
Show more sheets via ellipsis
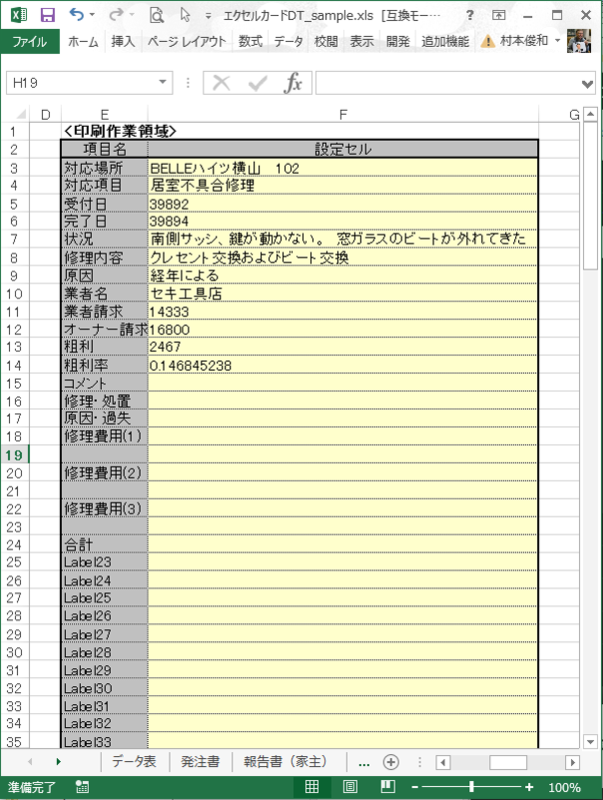364,762
